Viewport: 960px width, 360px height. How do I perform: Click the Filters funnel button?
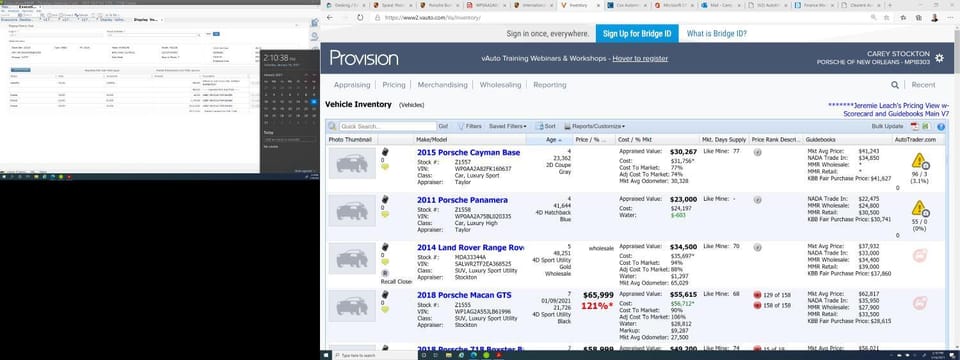(x=469, y=126)
